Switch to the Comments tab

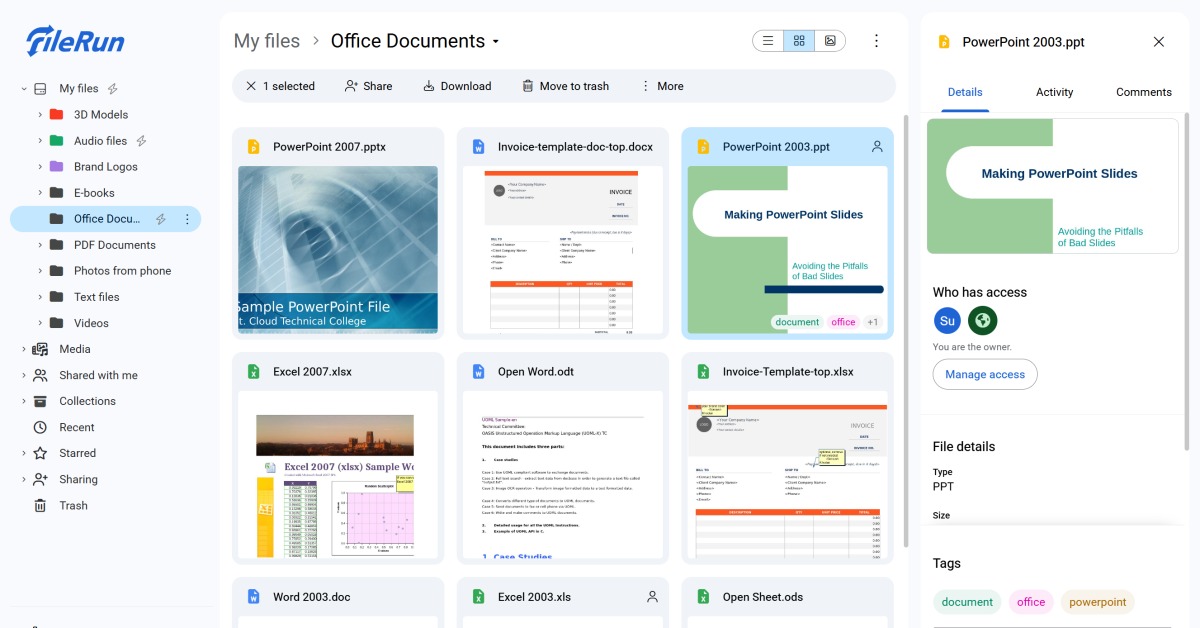1144,92
